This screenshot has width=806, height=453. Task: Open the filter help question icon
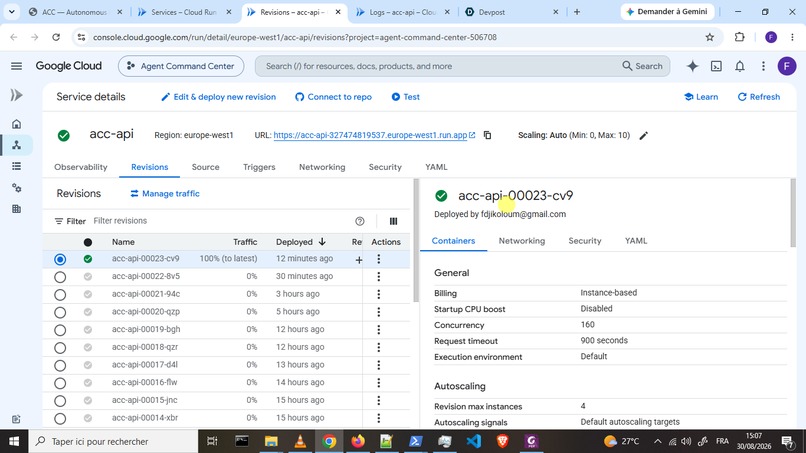pos(360,221)
